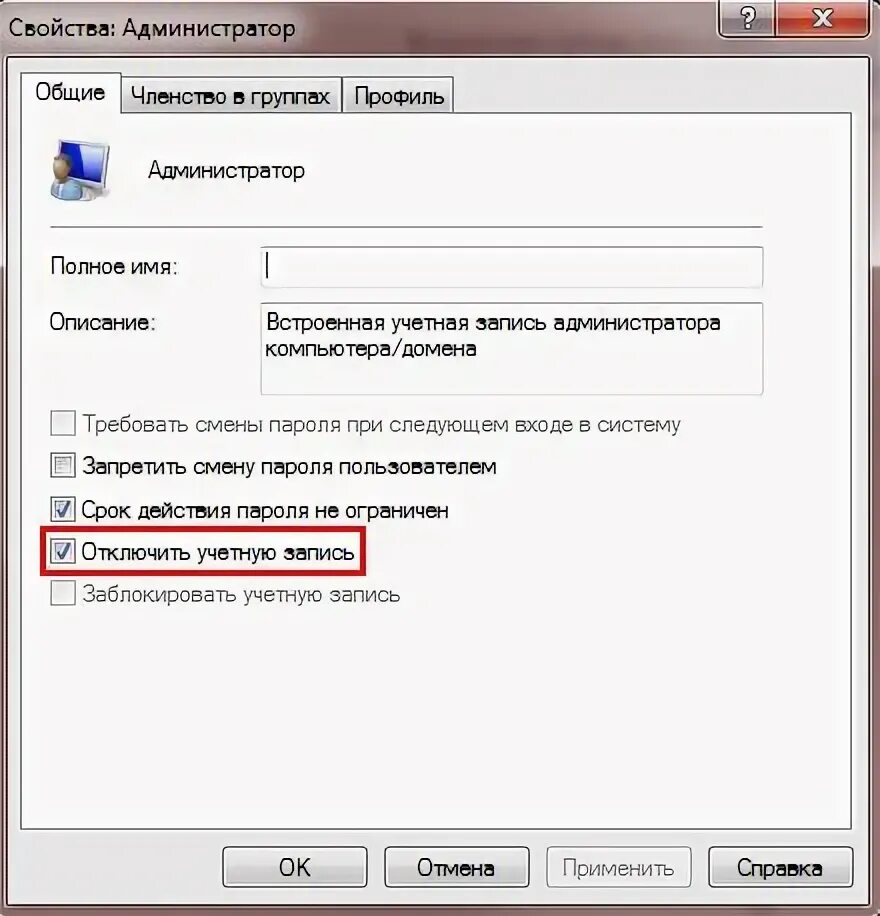Open the Членство в группах tab
This screenshot has width=880, height=916.
point(231,96)
